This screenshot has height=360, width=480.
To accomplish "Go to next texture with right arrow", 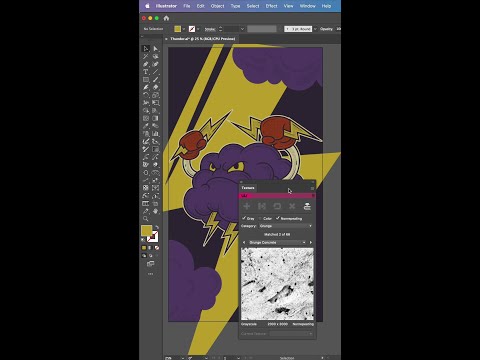I will (311, 242).
